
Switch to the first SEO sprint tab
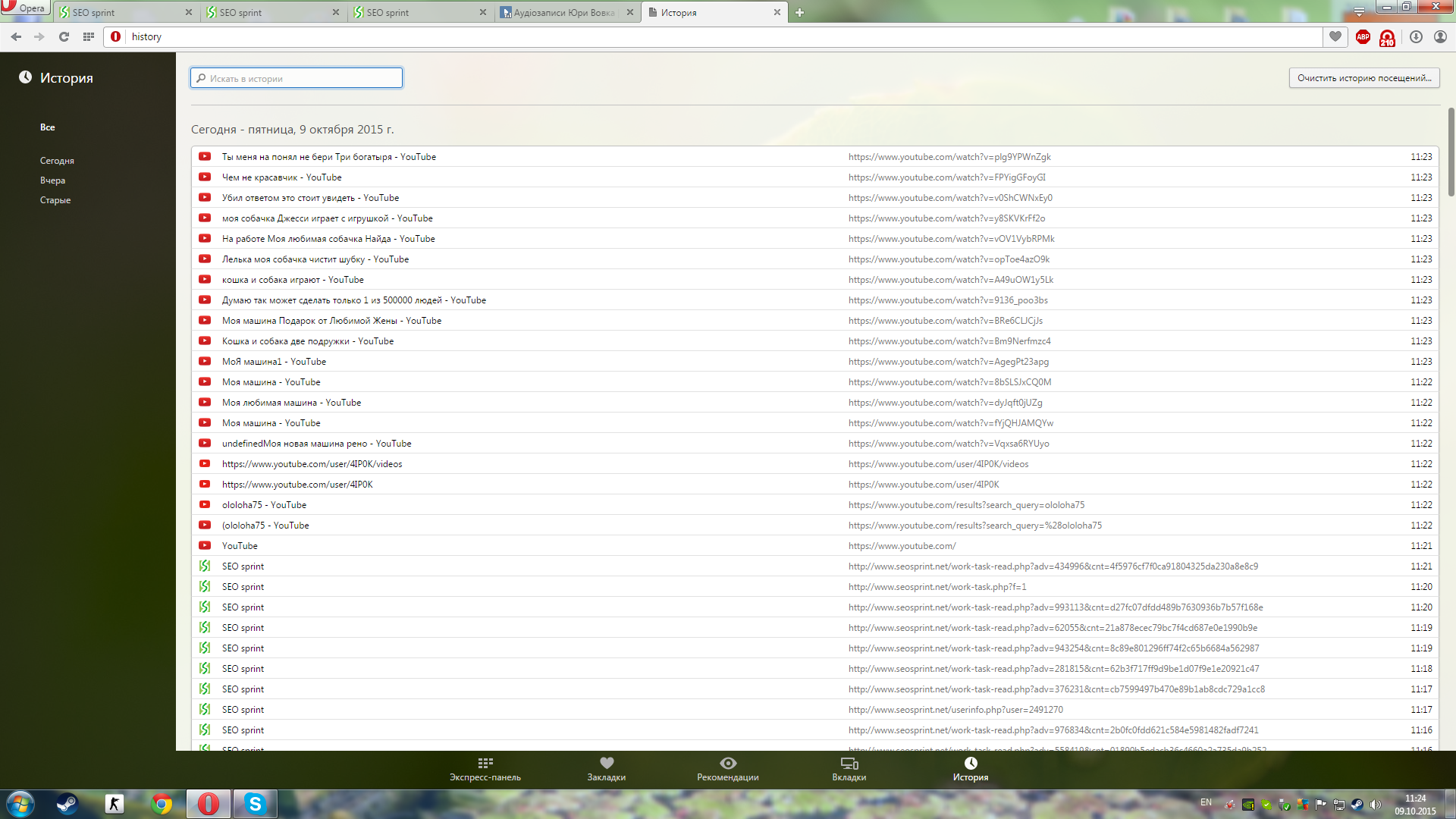[121, 12]
